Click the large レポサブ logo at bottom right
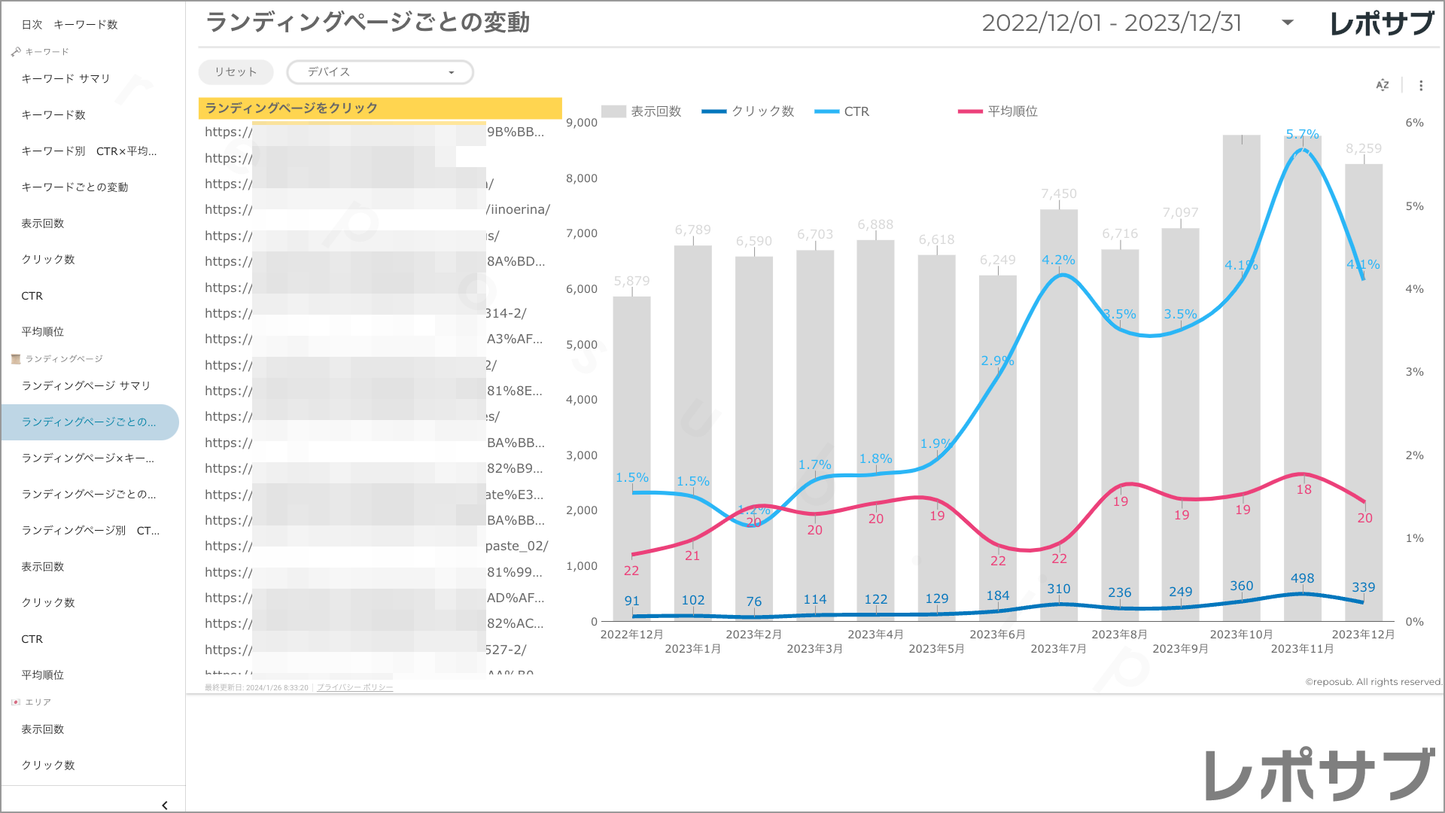1445x813 pixels. tap(1319, 773)
